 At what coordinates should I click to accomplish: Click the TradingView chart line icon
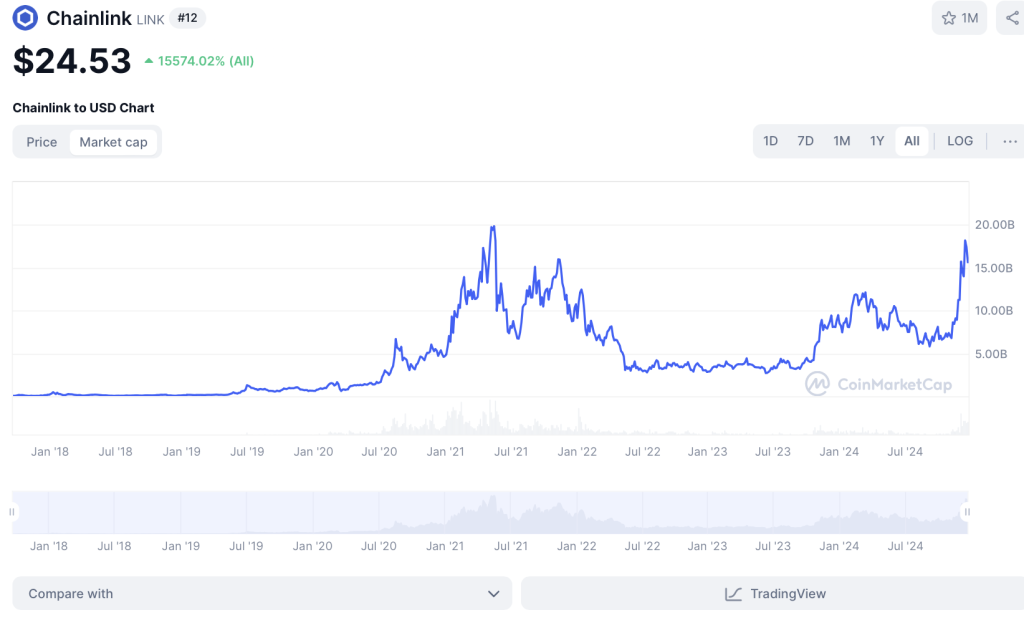[733, 594]
